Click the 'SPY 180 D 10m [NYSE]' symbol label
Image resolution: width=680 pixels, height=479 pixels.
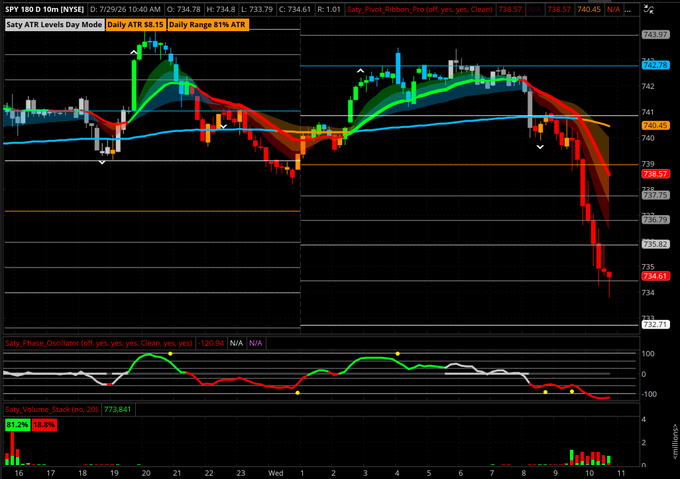click(x=45, y=9)
